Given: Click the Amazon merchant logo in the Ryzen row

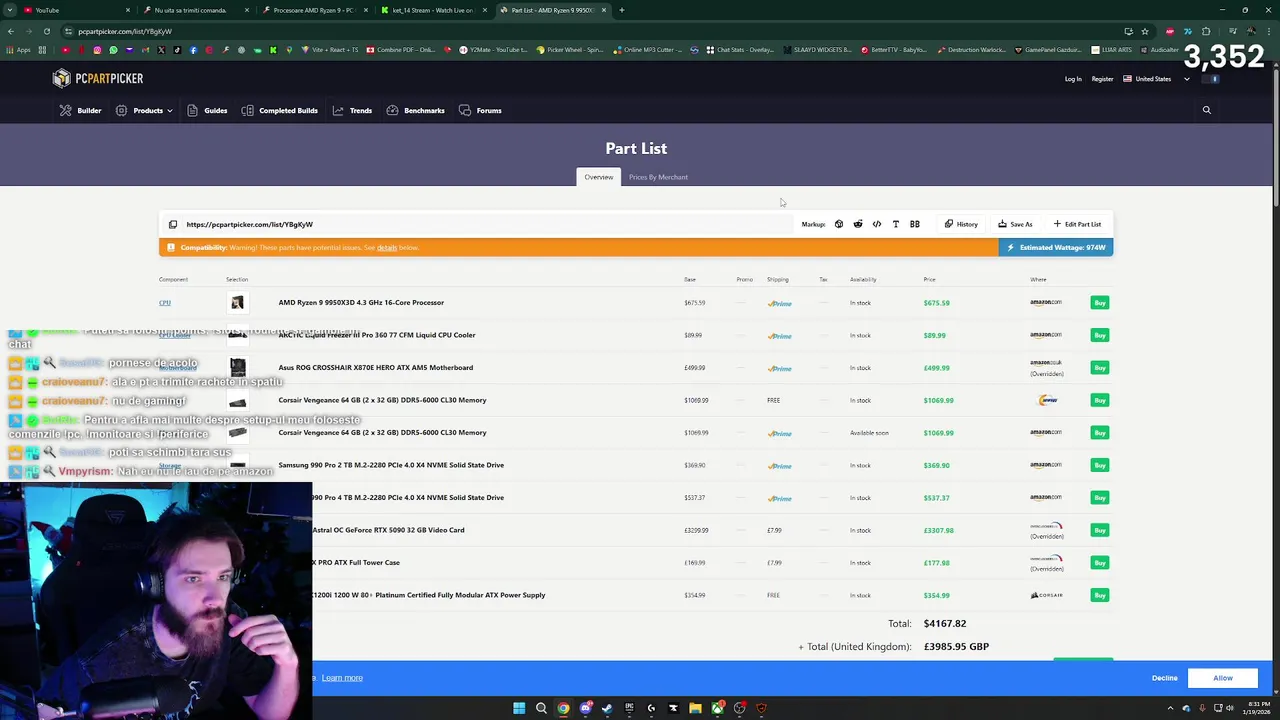Looking at the screenshot, I should point(1046,302).
